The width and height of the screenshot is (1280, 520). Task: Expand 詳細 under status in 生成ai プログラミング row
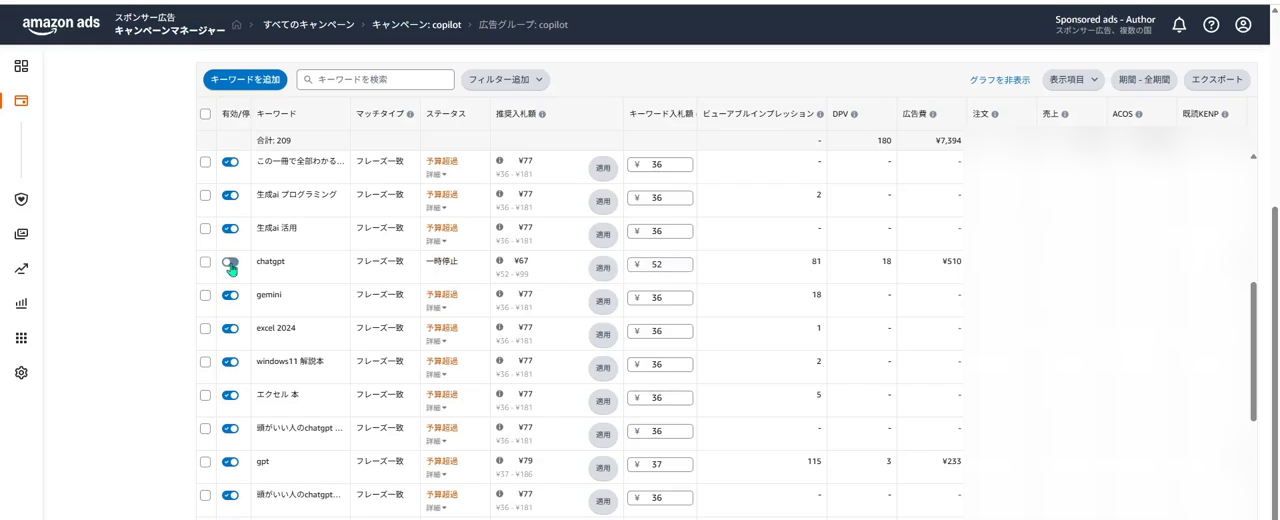tap(436, 208)
